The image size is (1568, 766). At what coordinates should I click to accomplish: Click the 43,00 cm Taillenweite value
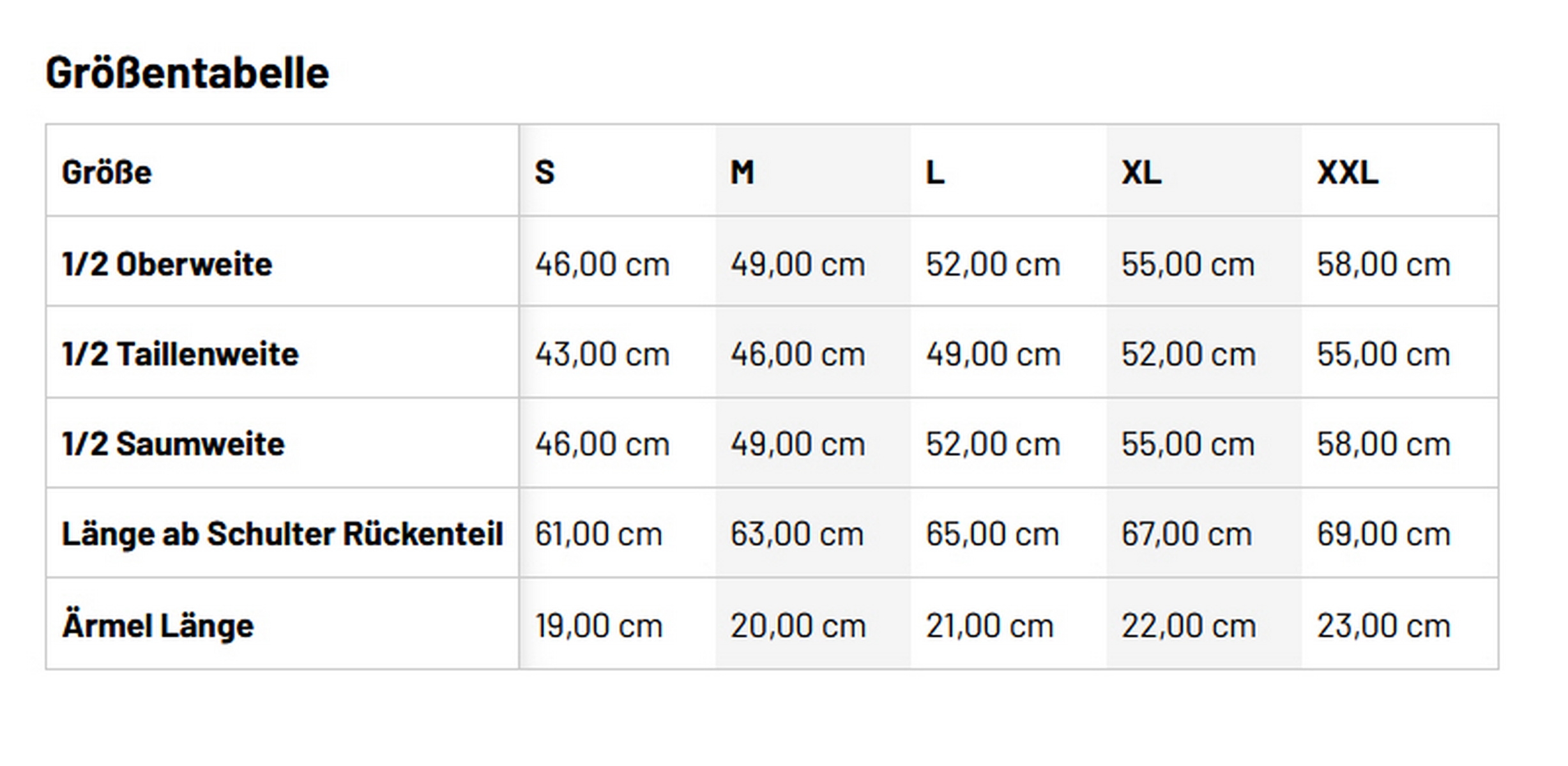click(x=602, y=354)
